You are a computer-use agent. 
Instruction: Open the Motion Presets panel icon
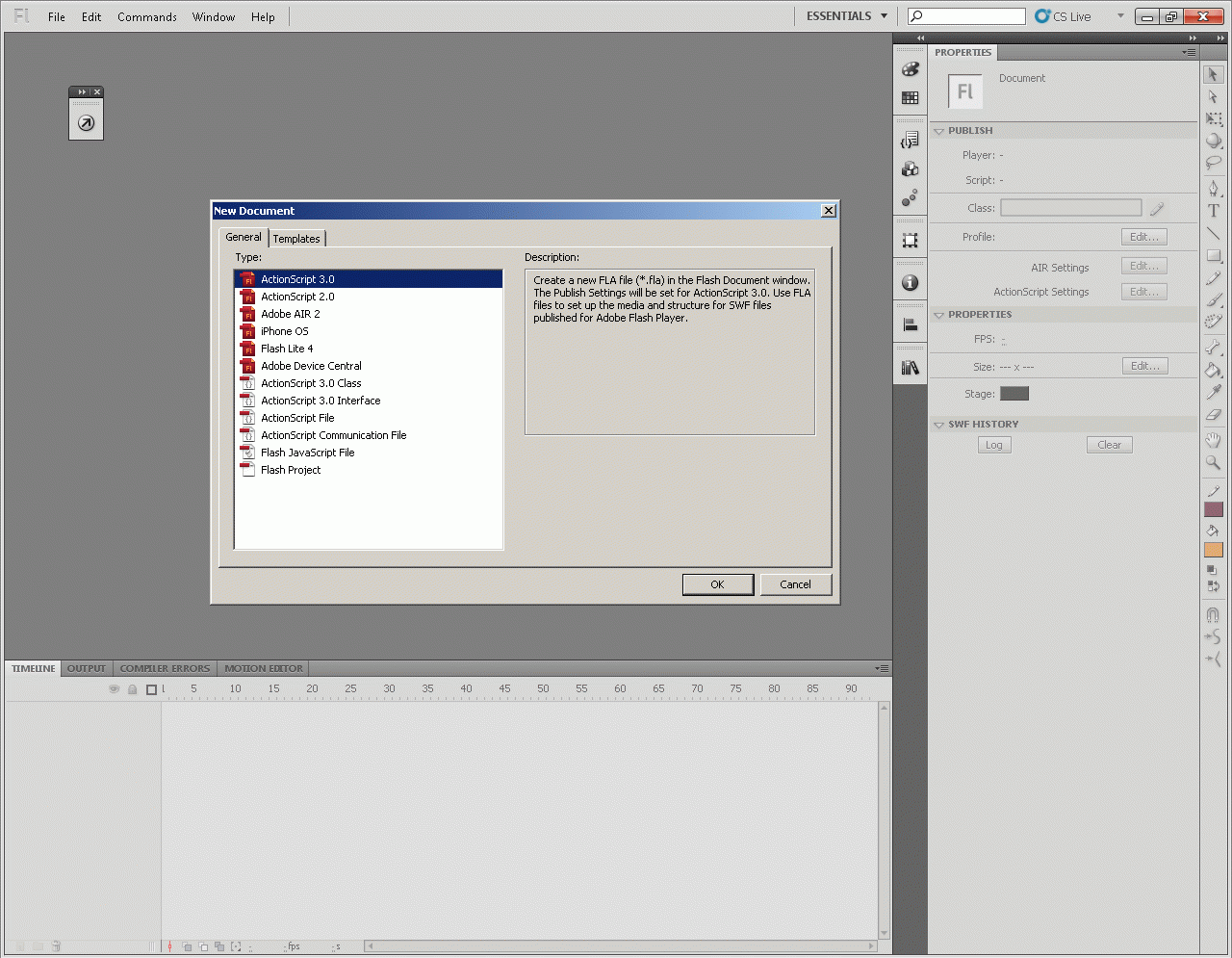tap(910, 197)
